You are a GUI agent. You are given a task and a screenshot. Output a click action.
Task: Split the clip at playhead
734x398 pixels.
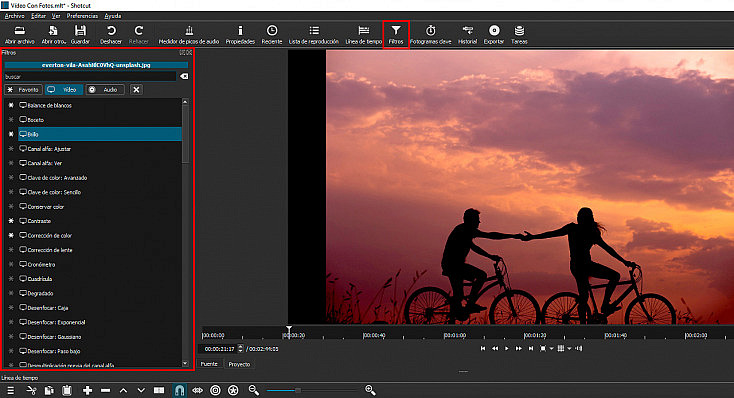(159, 390)
